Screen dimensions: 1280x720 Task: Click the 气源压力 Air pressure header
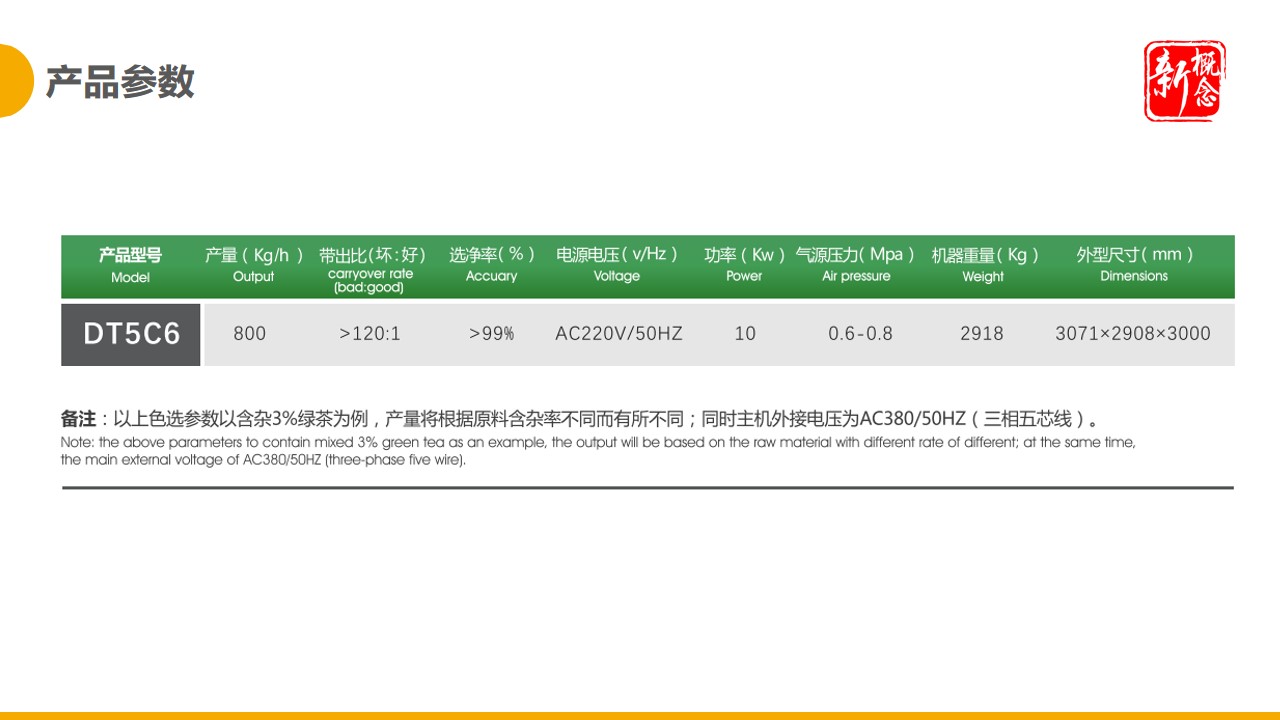click(x=856, y=266)
